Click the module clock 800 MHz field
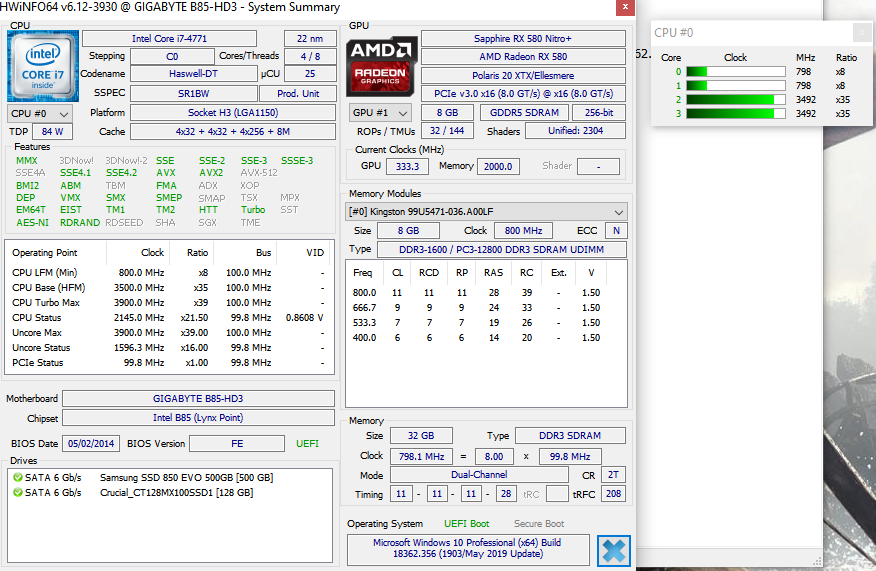The width and height of the screenshot is (876, 571). [x=523, y=231]
